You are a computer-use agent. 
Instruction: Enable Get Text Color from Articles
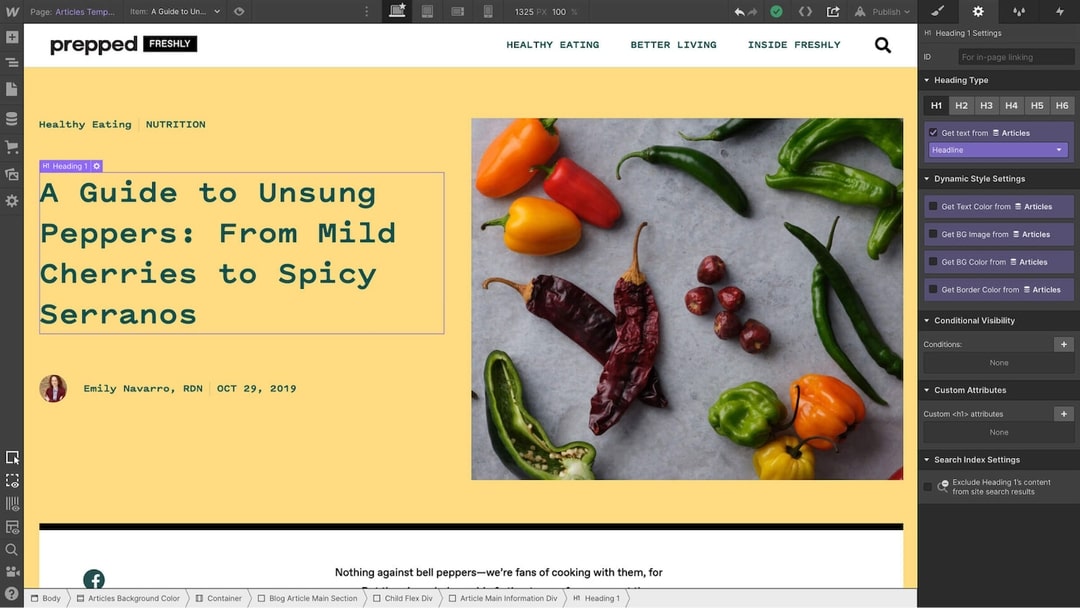coord(933,207)
